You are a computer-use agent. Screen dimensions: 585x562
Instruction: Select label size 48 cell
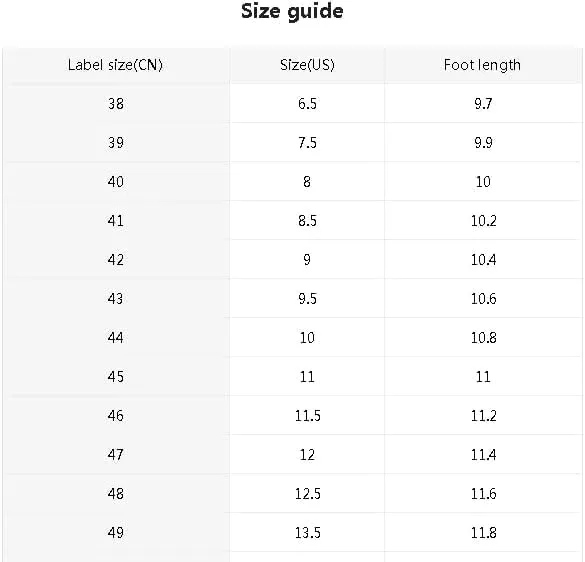click(x=116, y=494)
